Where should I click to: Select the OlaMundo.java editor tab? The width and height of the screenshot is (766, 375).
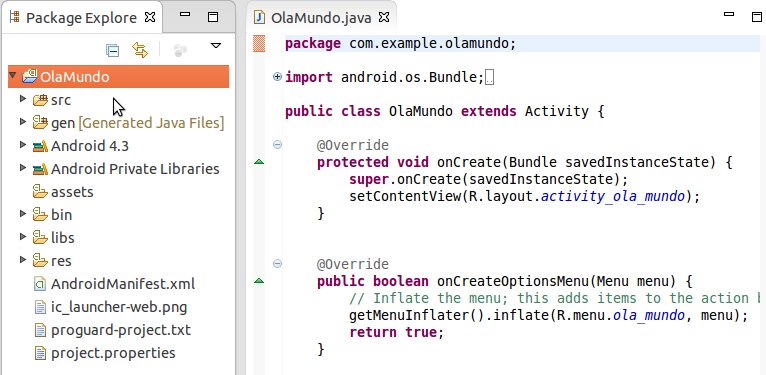(x=320, y=18)
